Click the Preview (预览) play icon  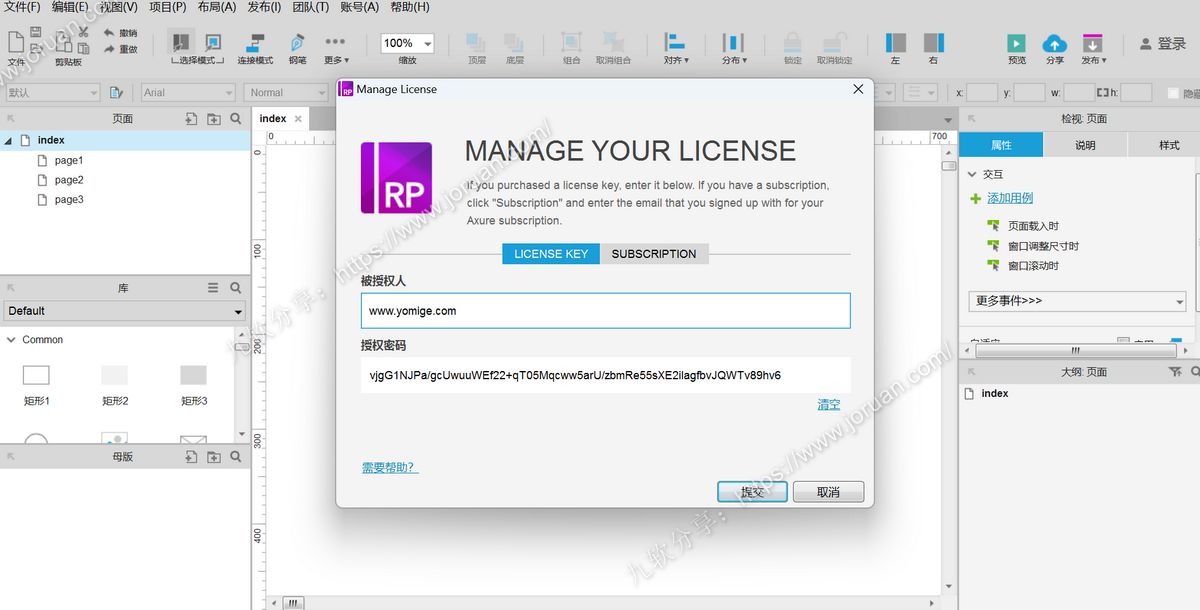click(1016, 43)
